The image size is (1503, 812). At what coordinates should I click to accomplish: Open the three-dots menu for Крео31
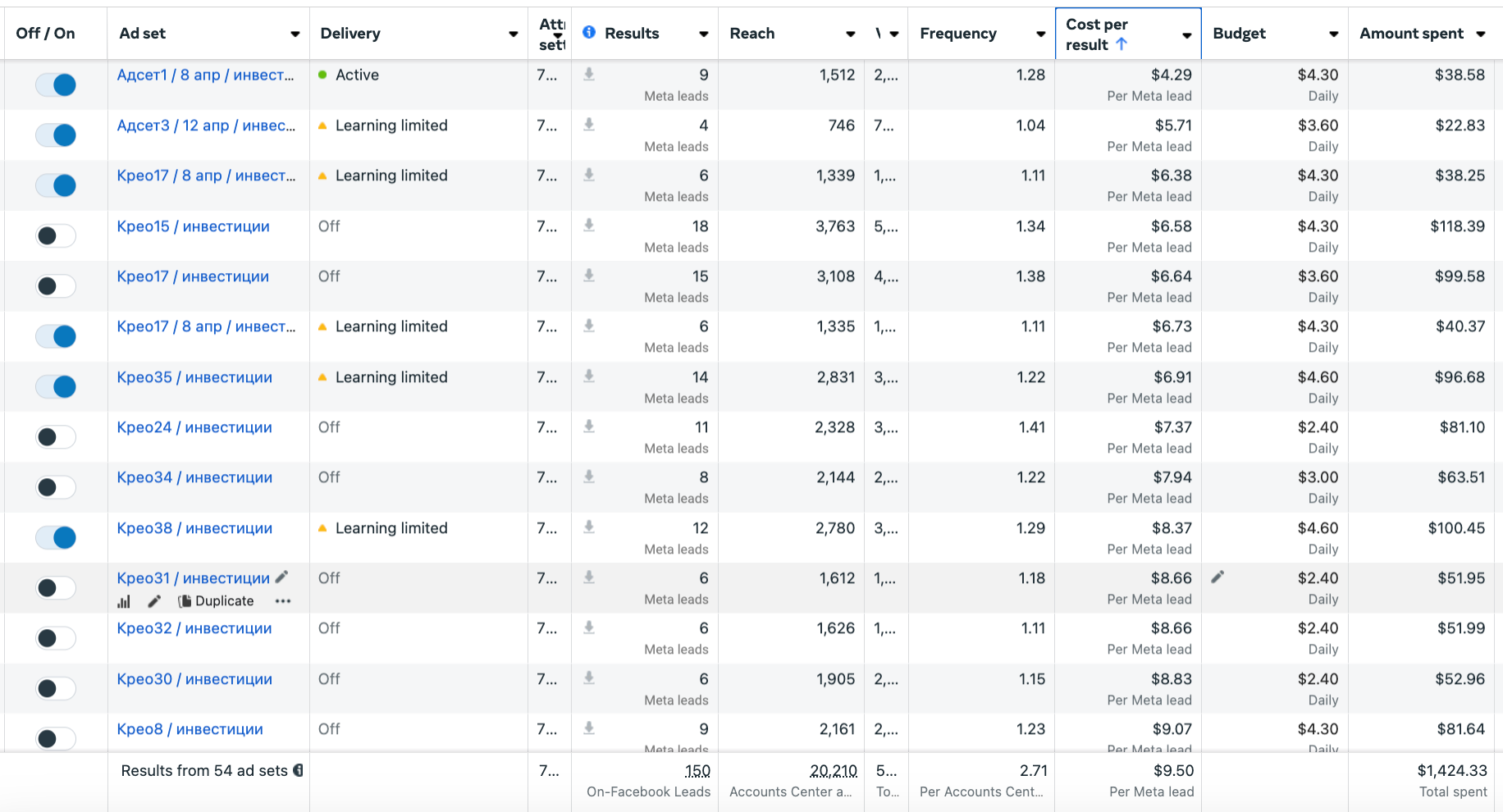pos(283,601)
